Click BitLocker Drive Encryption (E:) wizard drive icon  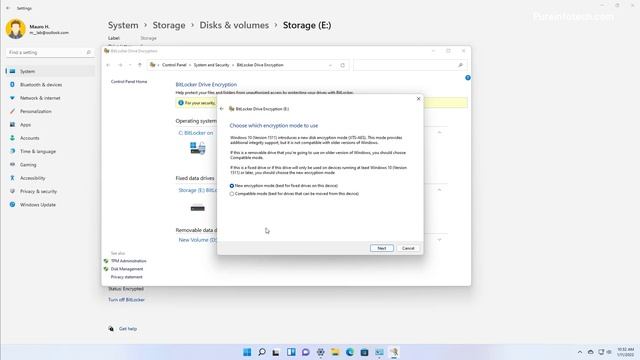[231, 109]
